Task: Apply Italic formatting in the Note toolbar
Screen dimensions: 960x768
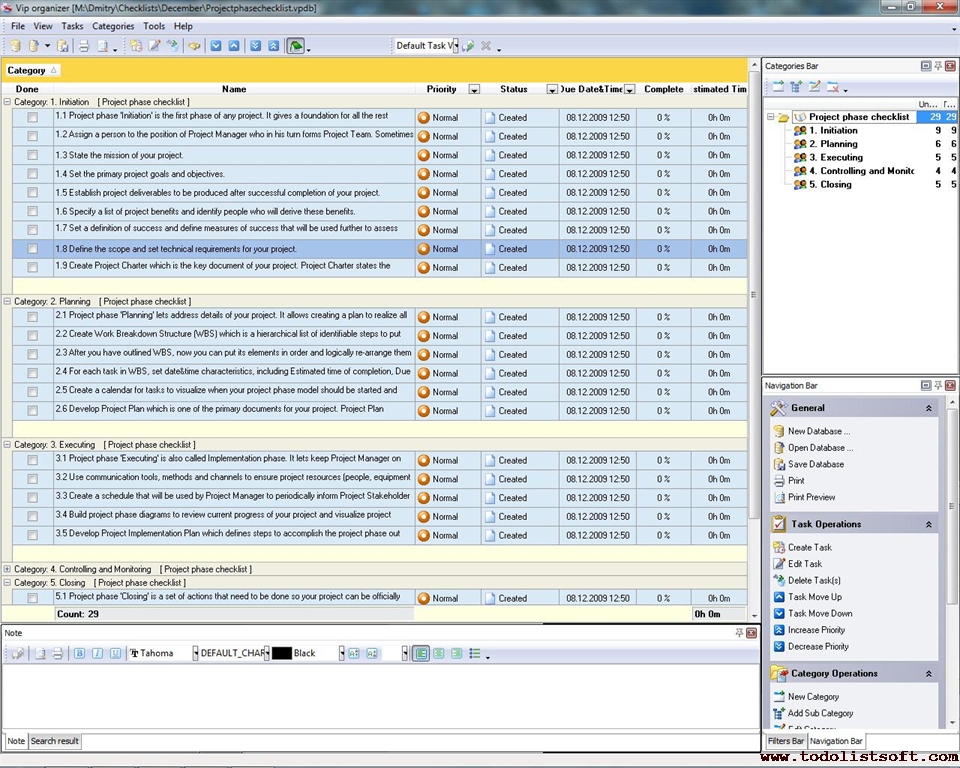Action: (96, 652)
